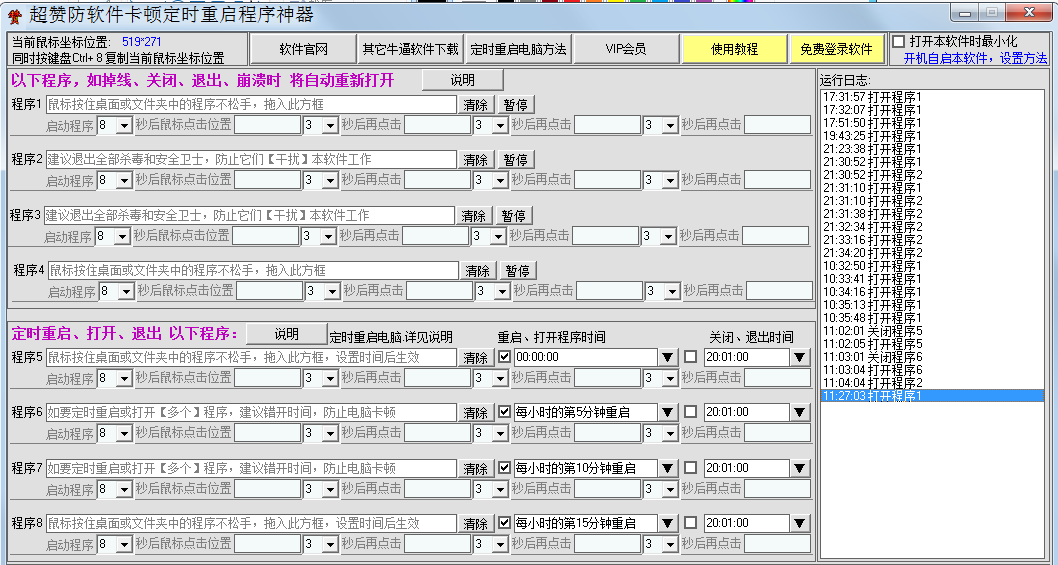Select log entry 10:32:50 打开程序1
Viewport: 1058px width, 565px height.
[931, 266]
